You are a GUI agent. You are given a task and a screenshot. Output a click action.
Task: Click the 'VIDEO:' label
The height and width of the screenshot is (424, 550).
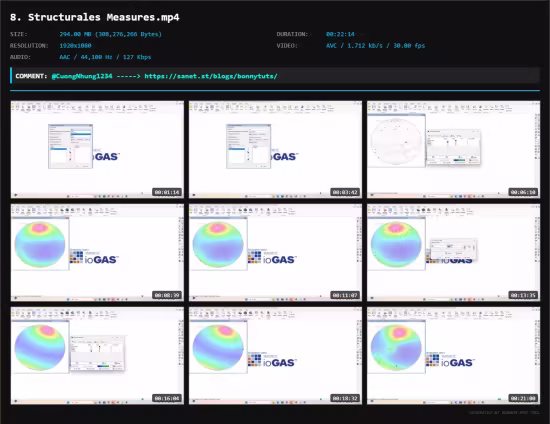pos(287,46)
